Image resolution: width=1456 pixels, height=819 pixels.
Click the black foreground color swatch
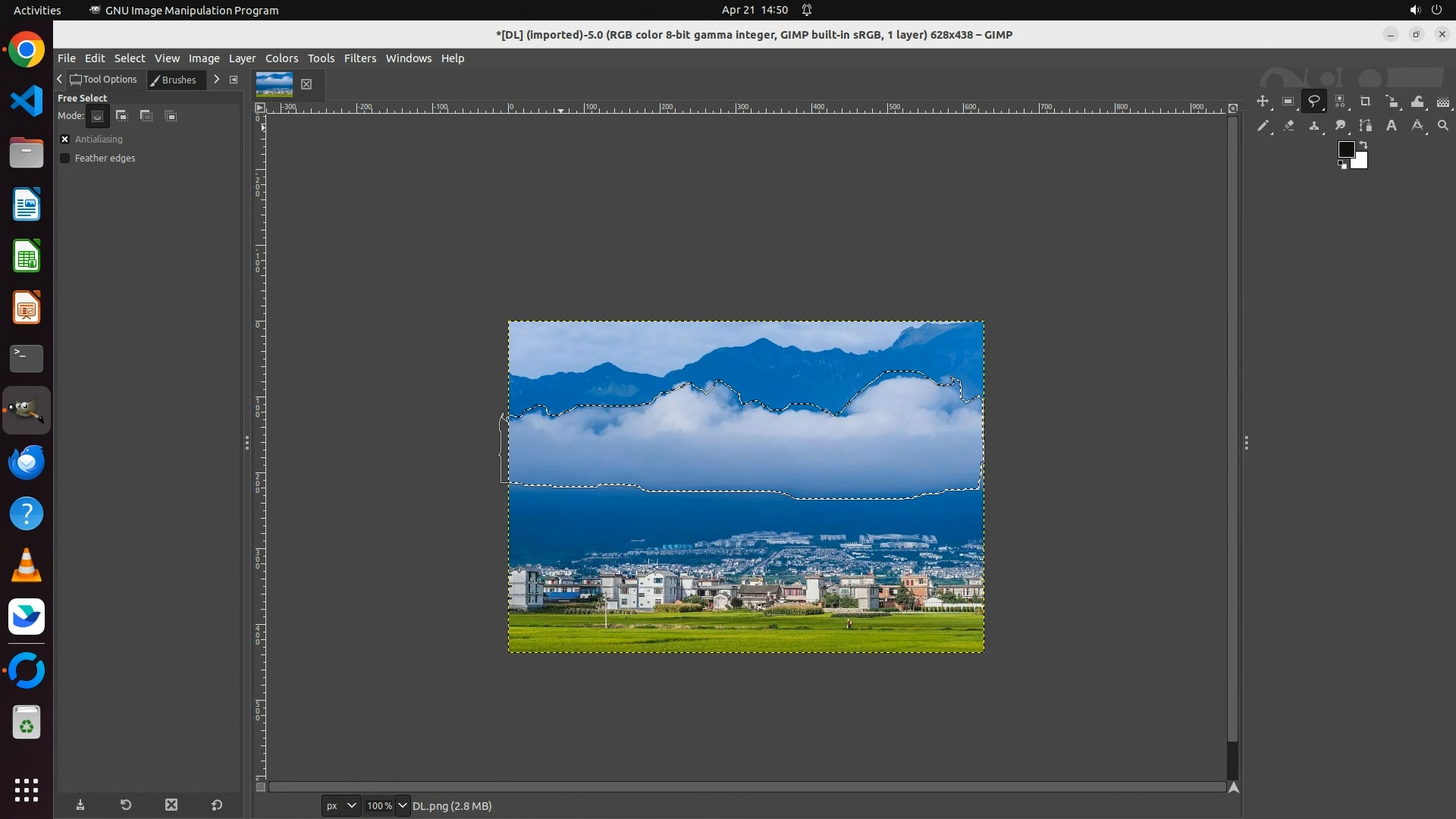pos(1346,149)
